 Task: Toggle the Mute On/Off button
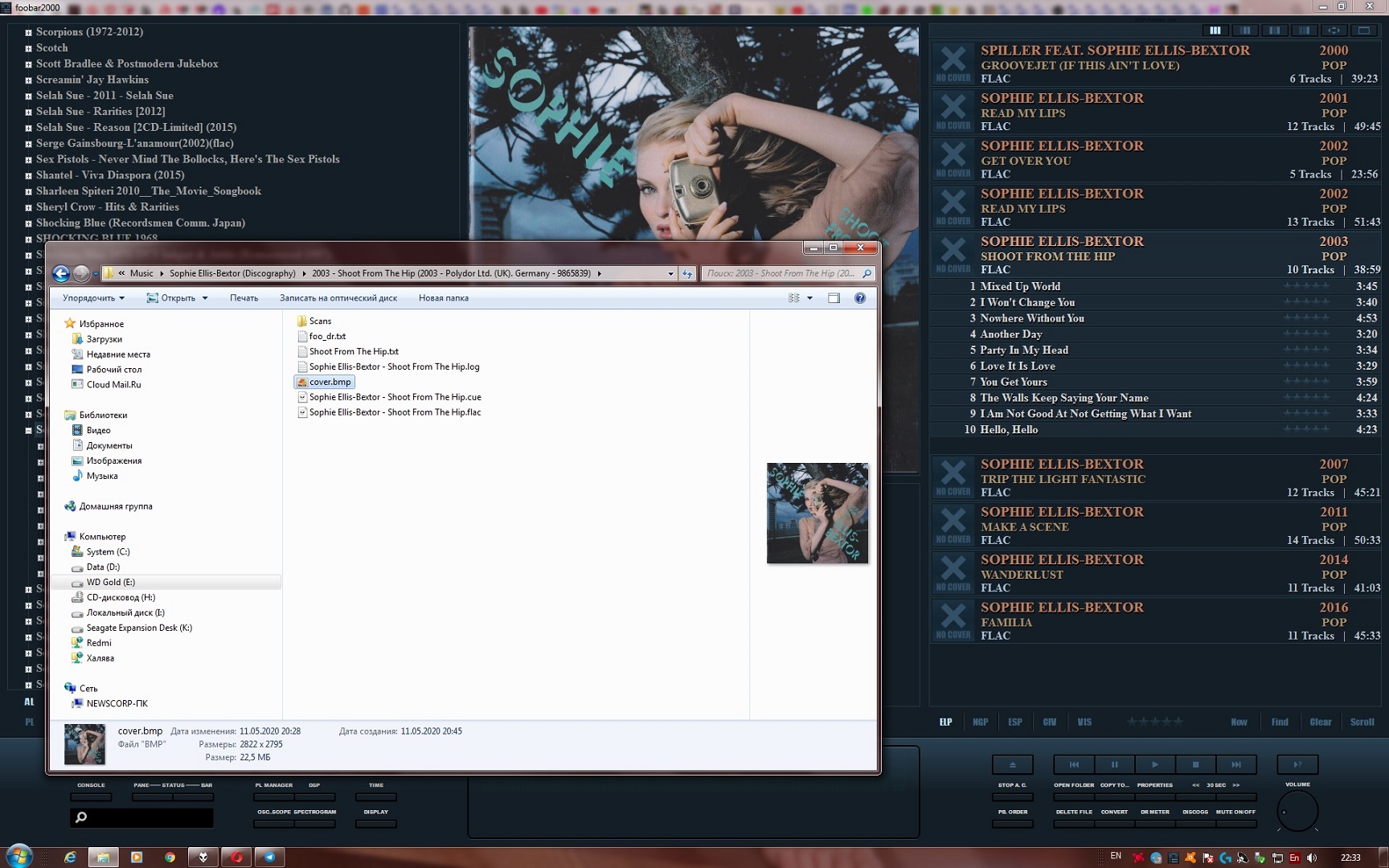point(1235,823)
